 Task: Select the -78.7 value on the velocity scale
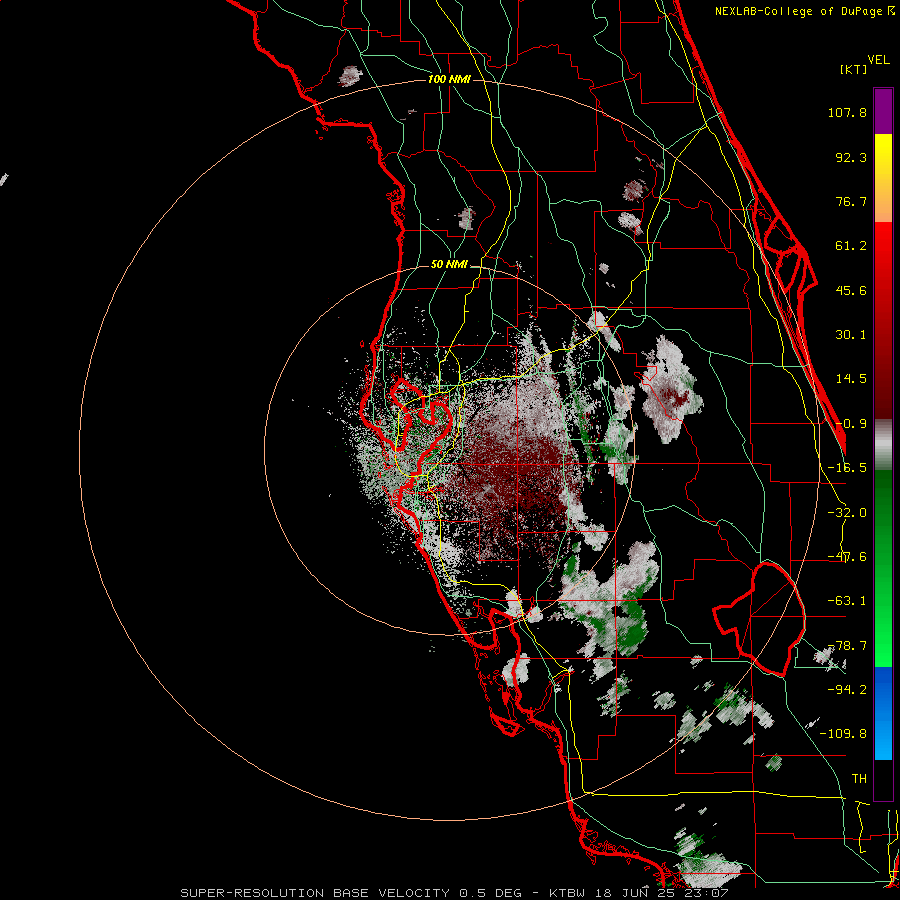coord(847,646)
